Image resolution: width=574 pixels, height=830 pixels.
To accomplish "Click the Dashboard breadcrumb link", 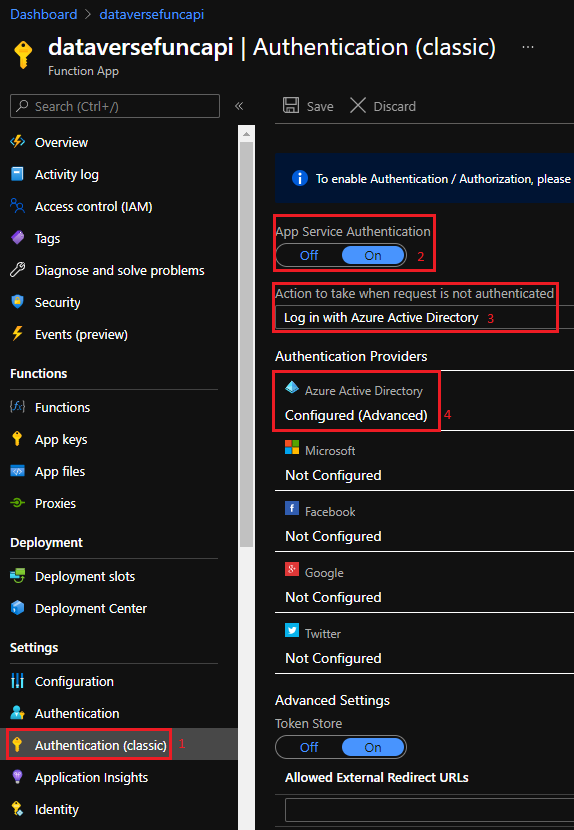I will (x=43, y=14).
